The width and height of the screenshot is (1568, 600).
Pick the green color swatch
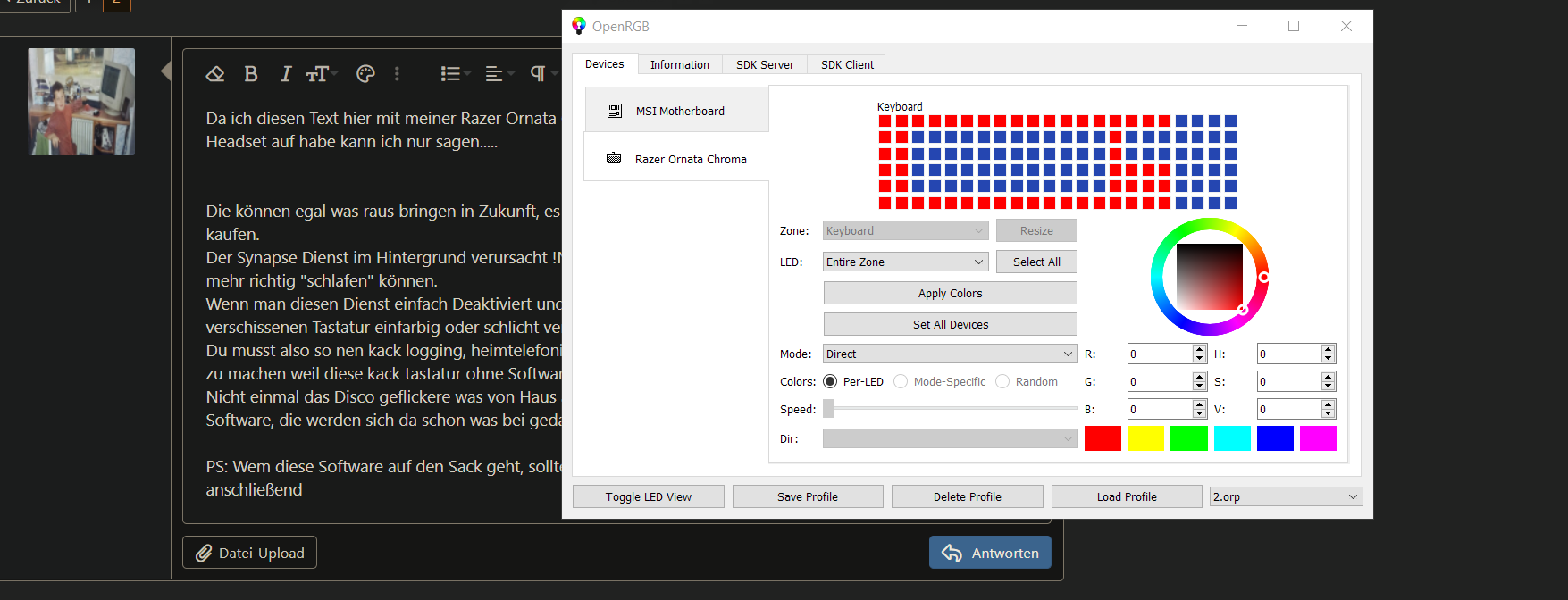coord(1189,438)
